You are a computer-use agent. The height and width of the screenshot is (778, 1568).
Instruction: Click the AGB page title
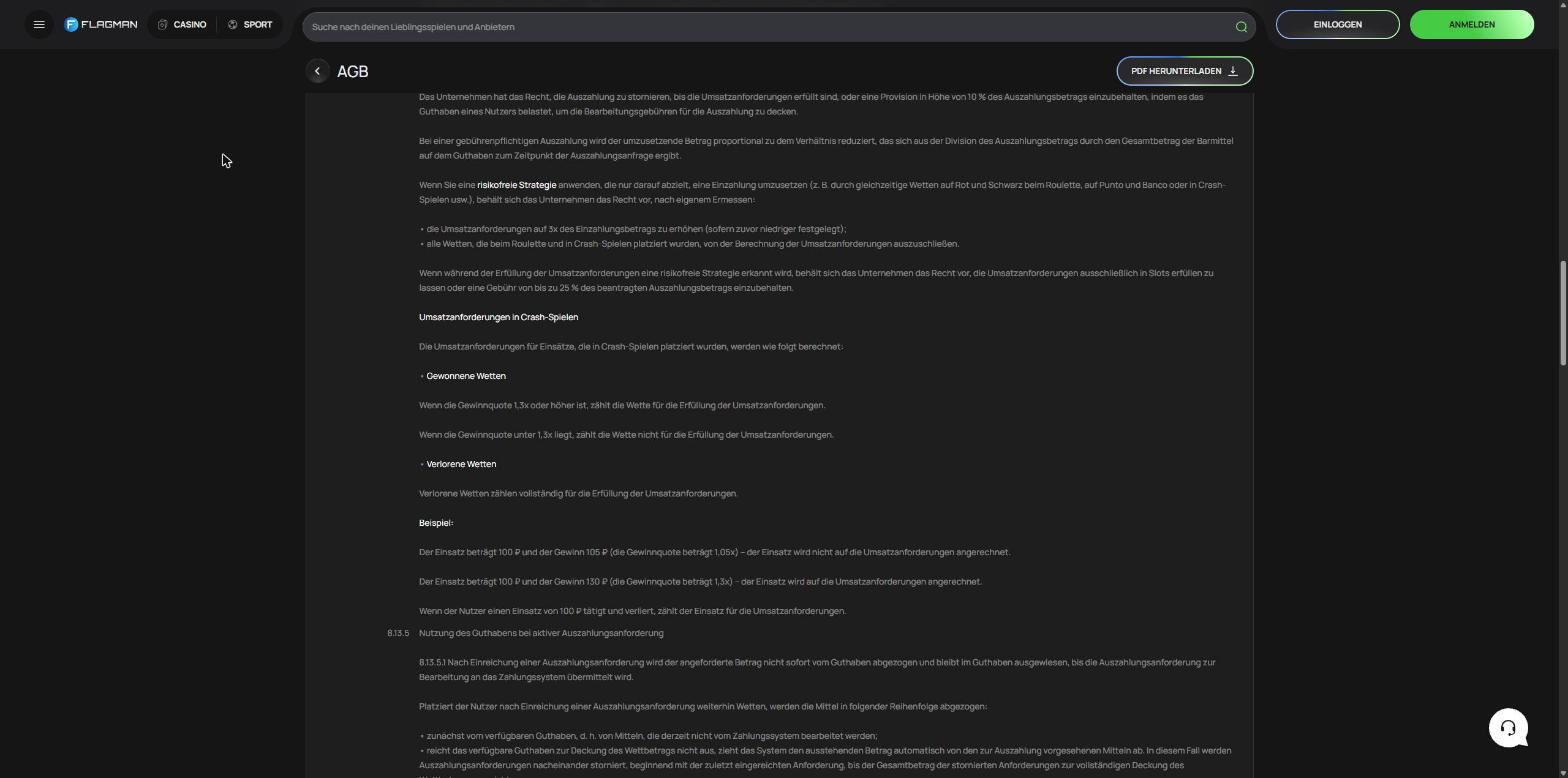(x=353, y=72)
